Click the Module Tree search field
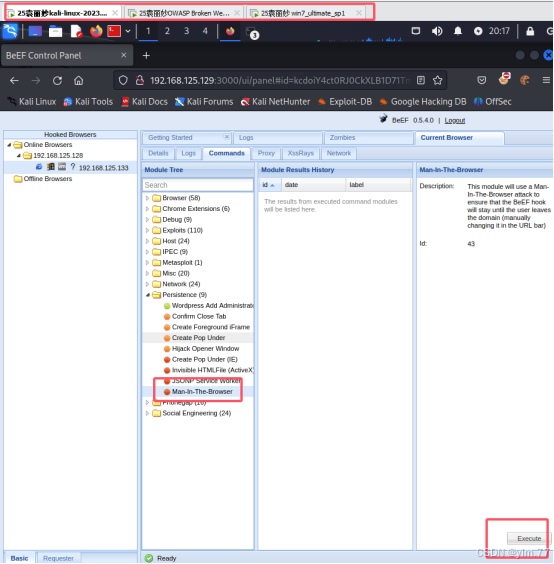 point(197,185)
